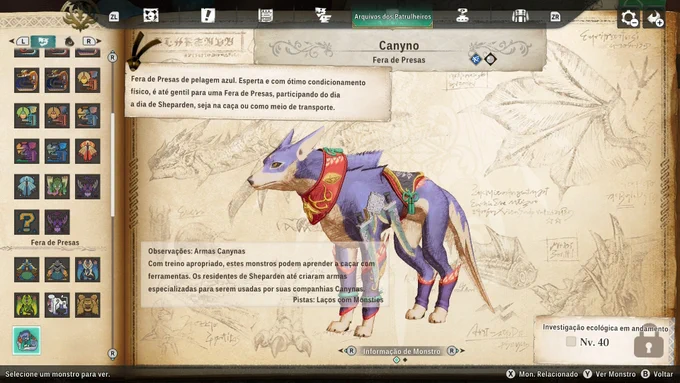Click the Canyno title text

click(399, 46)
